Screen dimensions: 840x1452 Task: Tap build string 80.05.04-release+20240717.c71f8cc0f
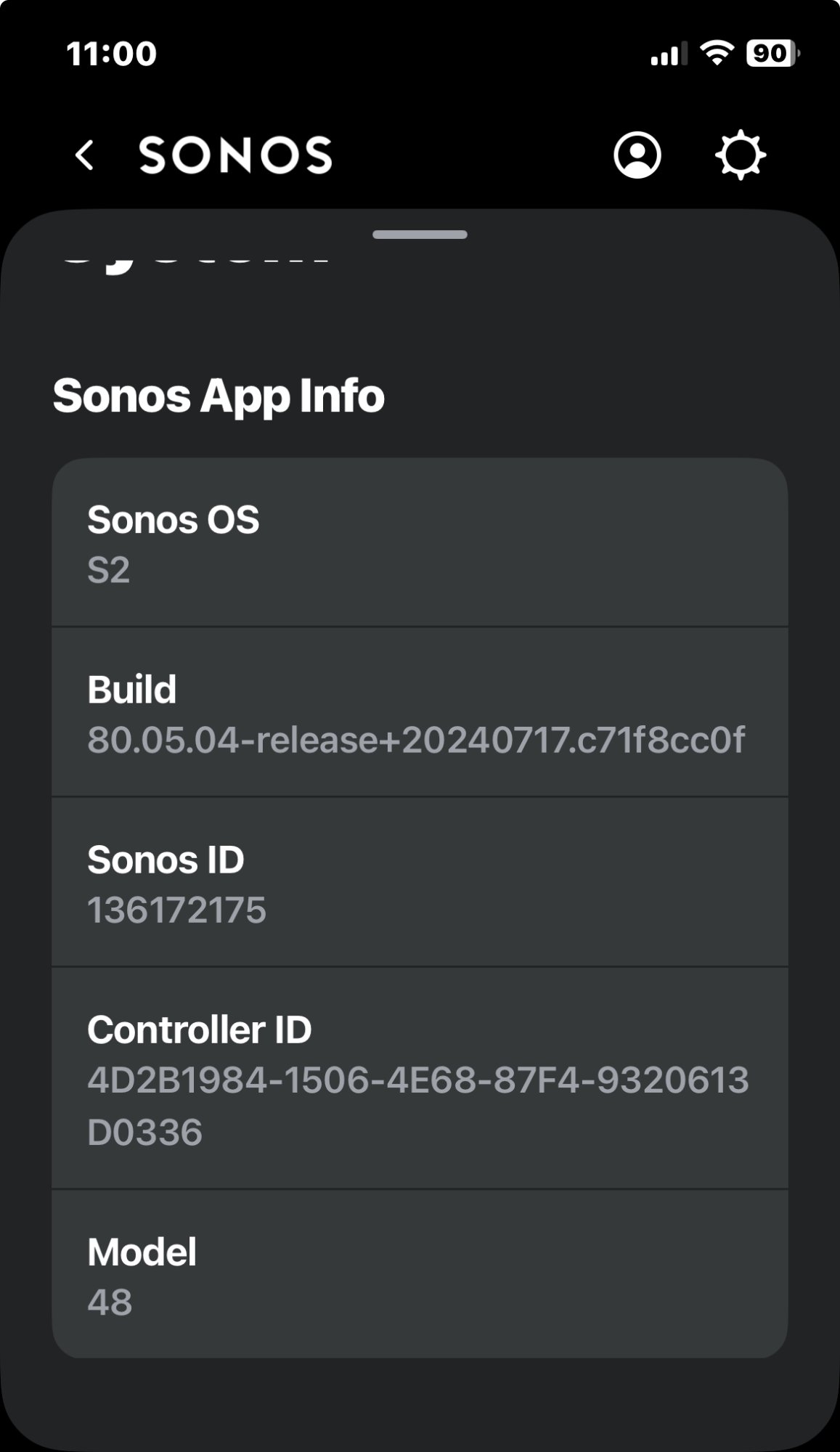416,740
